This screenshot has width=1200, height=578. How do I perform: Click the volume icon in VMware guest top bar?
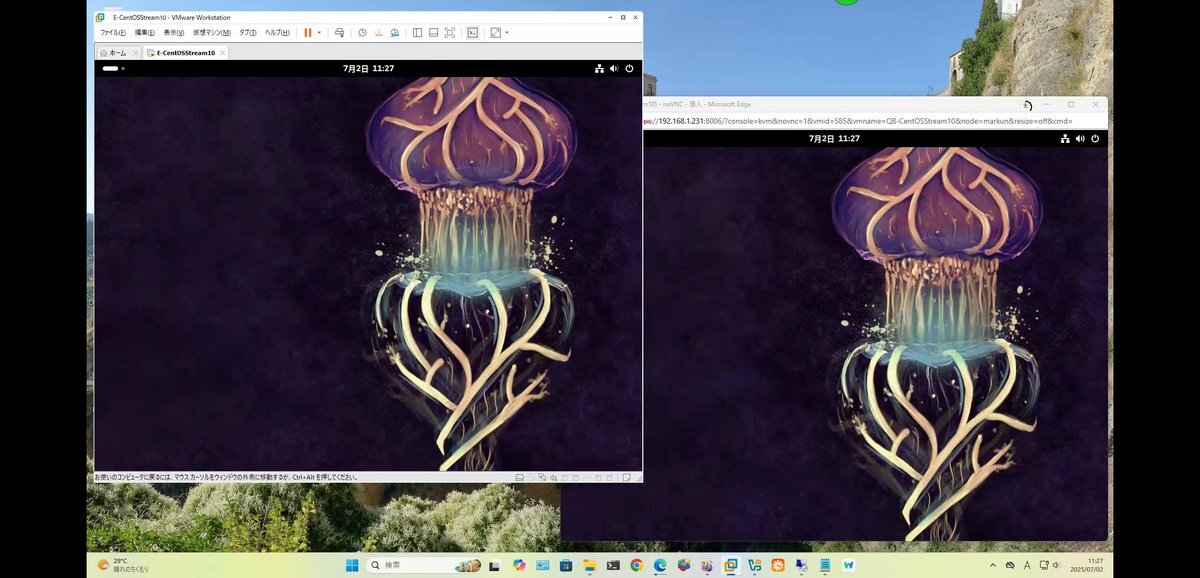coord(614,68)
